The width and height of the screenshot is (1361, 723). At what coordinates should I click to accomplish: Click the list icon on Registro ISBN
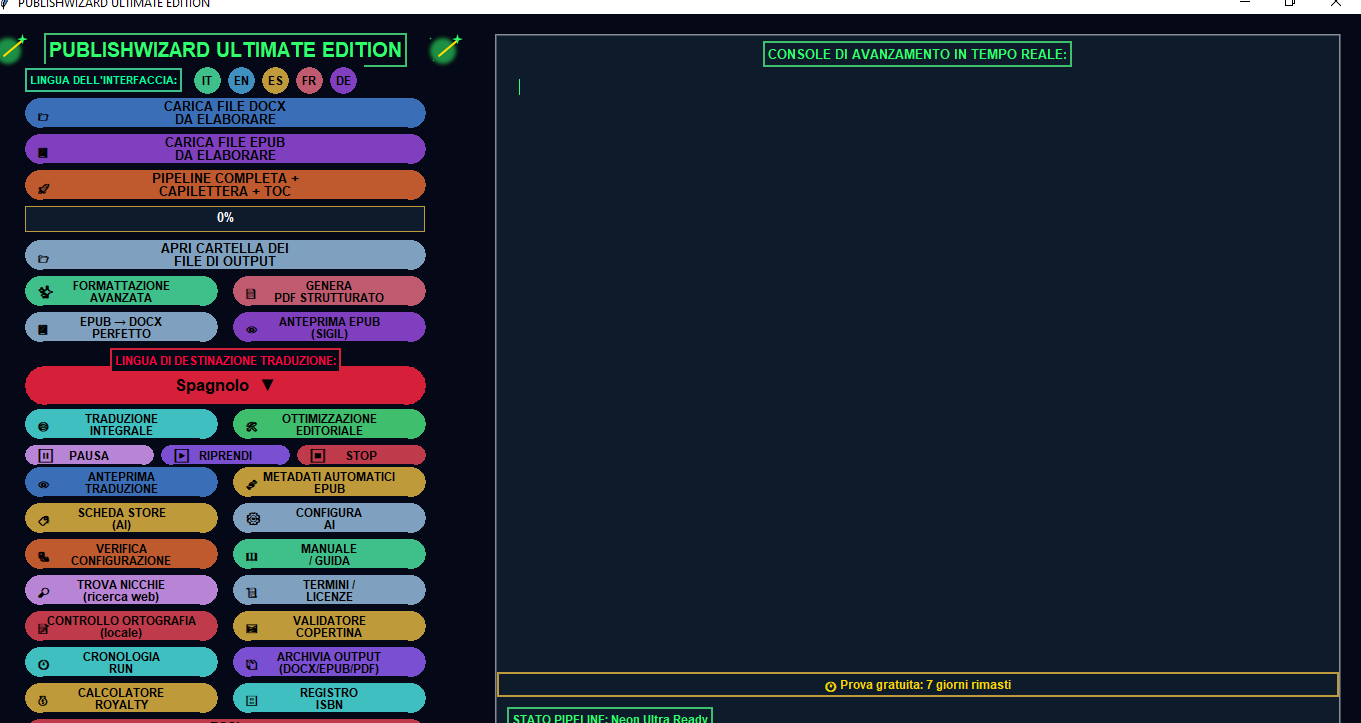251,701
